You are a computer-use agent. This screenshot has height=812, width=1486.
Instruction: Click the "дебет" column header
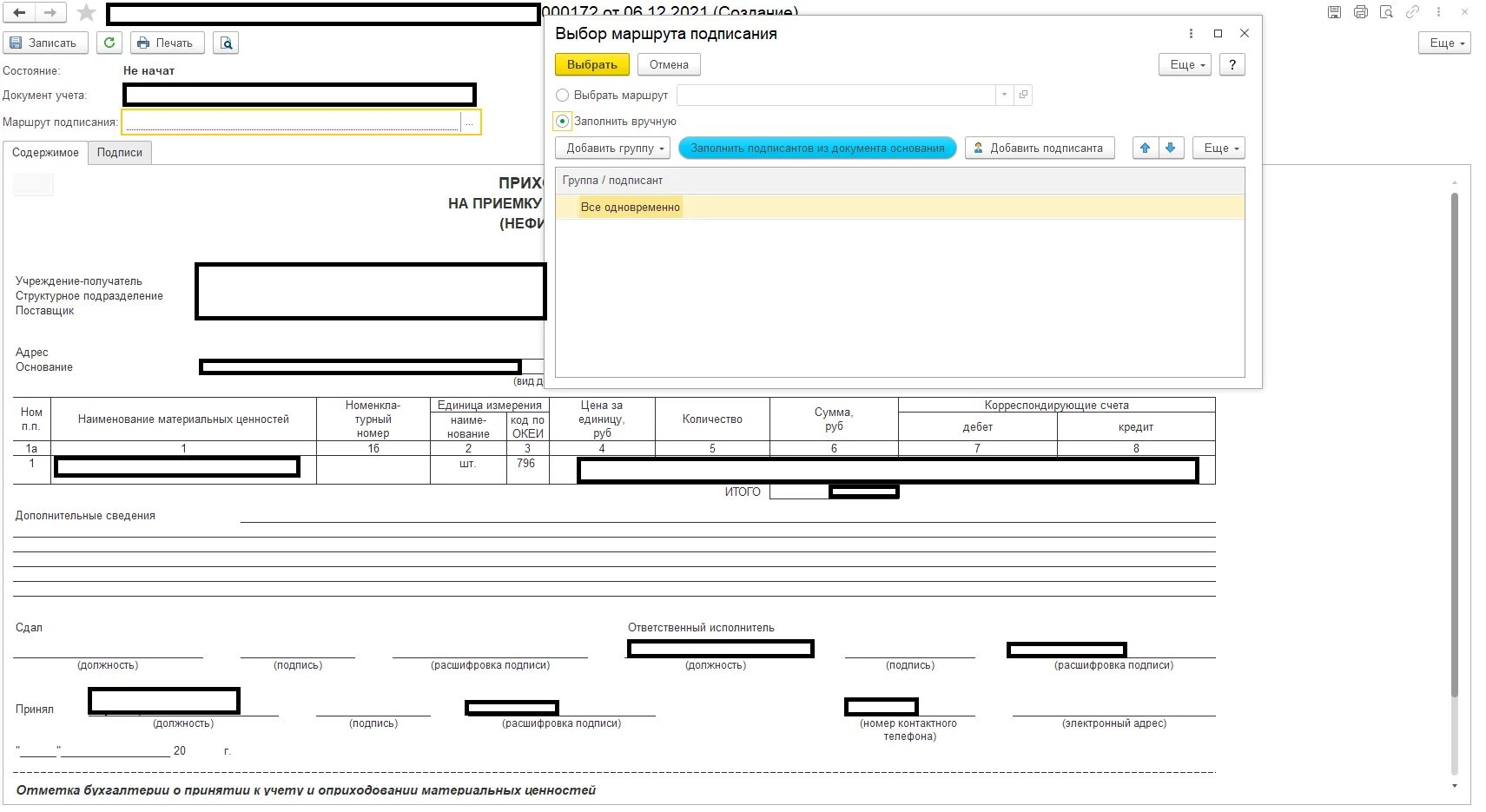pyautogui.click(x=977, y=427)
